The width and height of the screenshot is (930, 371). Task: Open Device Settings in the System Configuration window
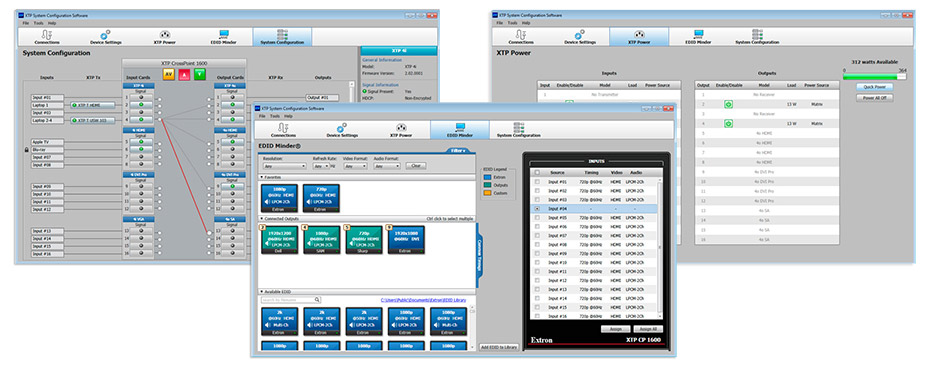106,37
